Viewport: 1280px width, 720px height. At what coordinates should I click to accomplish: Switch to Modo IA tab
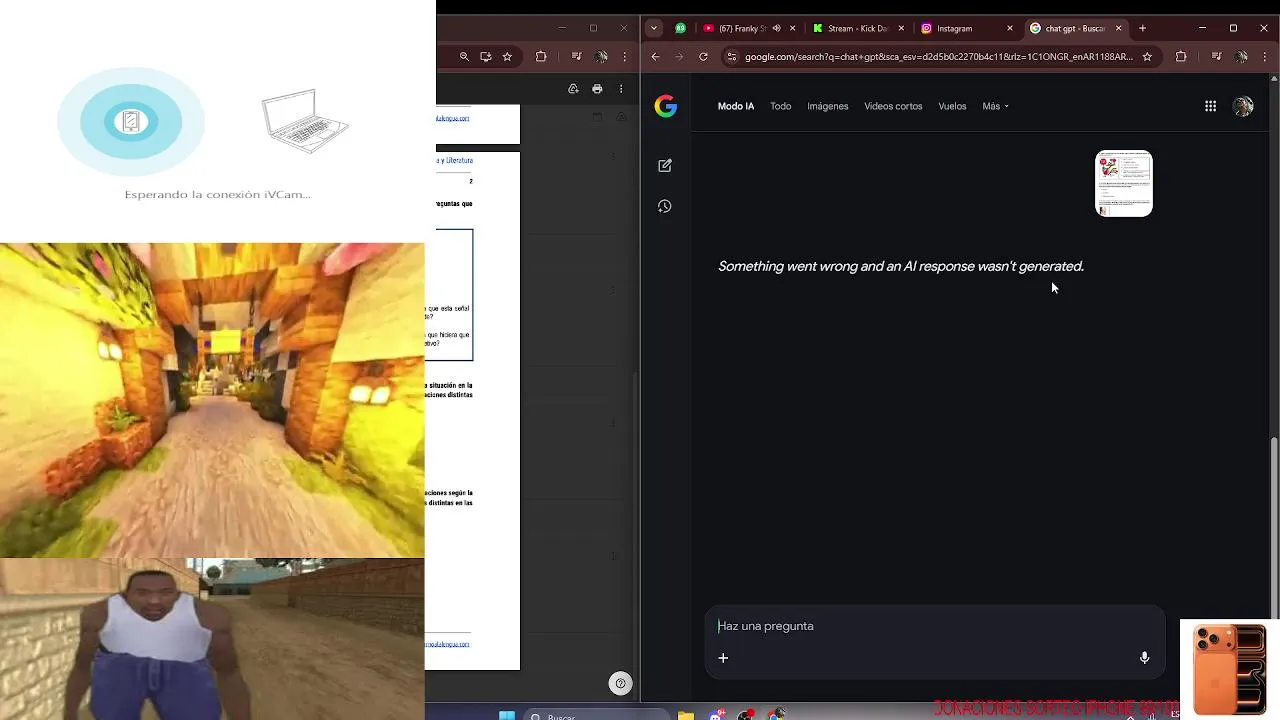(736, 106)
